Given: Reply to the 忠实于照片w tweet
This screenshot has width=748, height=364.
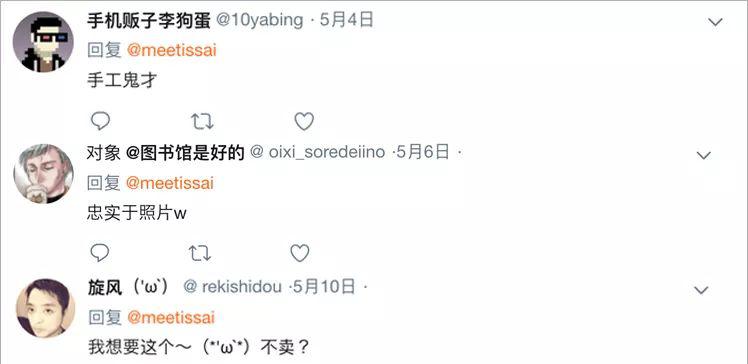Looking at the screenshot, I should coord(99,253).
